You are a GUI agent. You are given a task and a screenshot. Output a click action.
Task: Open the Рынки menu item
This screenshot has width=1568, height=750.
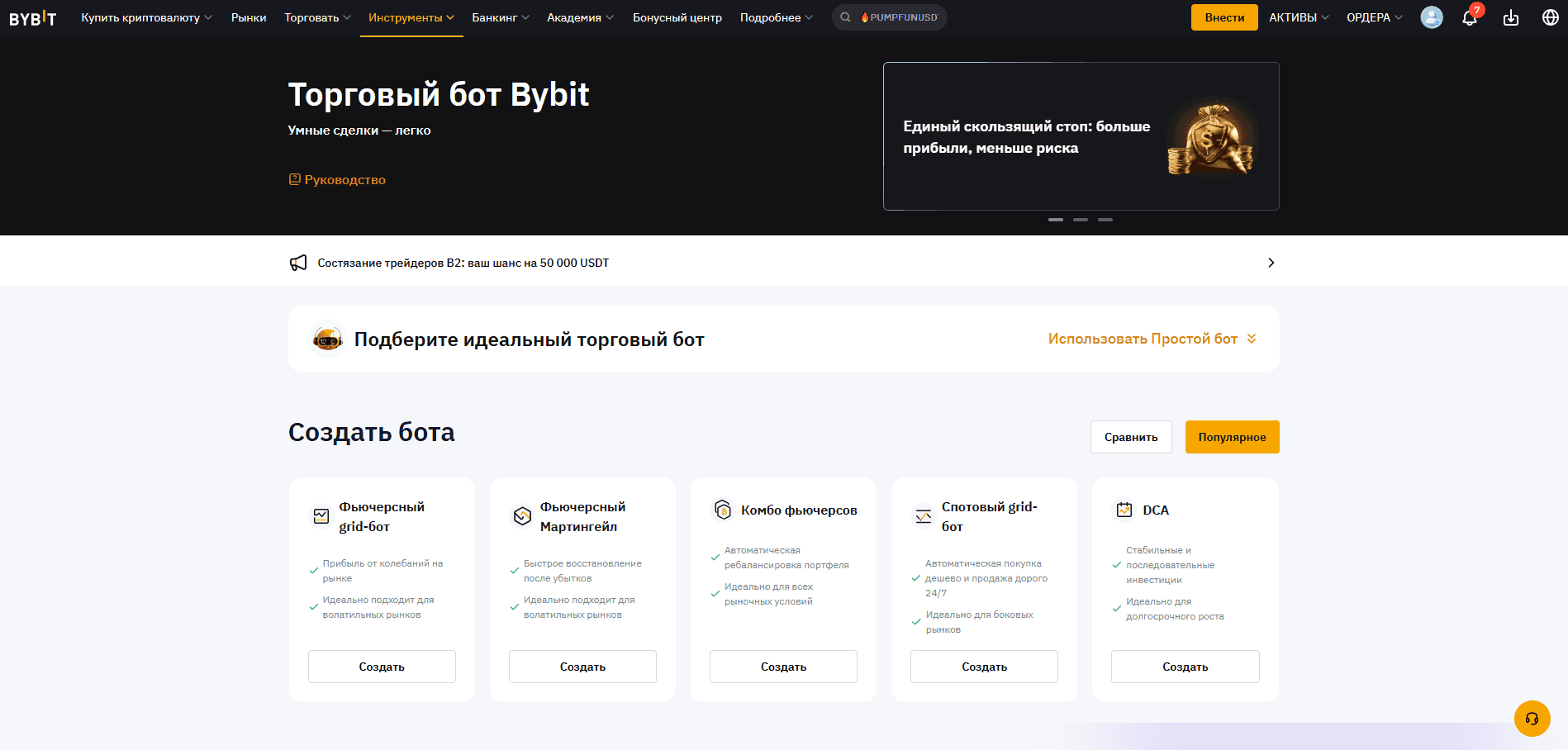249,17
